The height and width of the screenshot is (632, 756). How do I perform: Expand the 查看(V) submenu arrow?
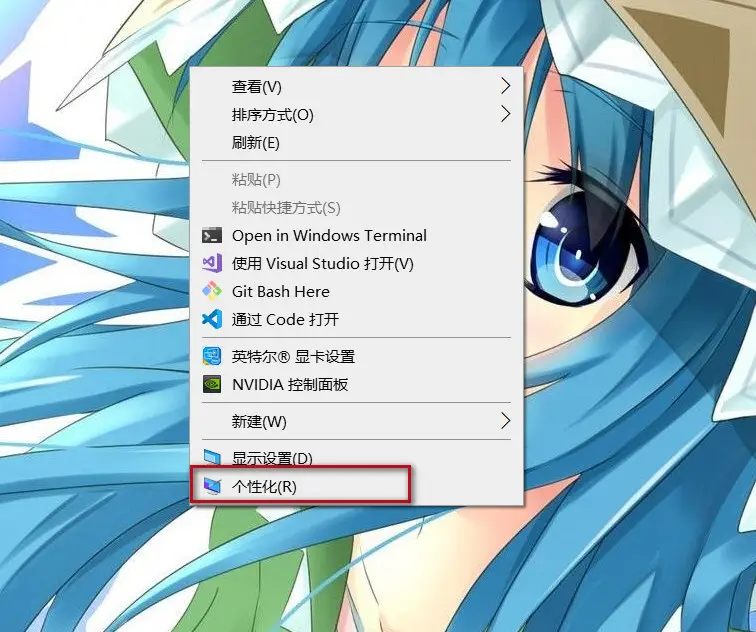505,87
